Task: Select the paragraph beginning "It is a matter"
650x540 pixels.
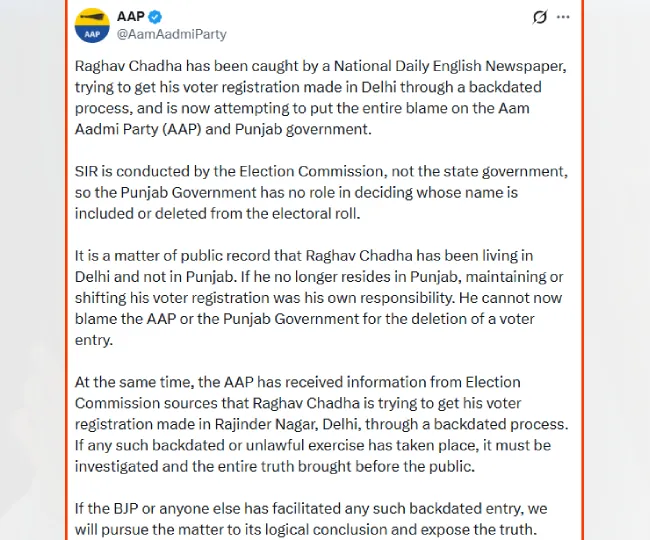Action: pyautogui.click(x=319, y=298)
